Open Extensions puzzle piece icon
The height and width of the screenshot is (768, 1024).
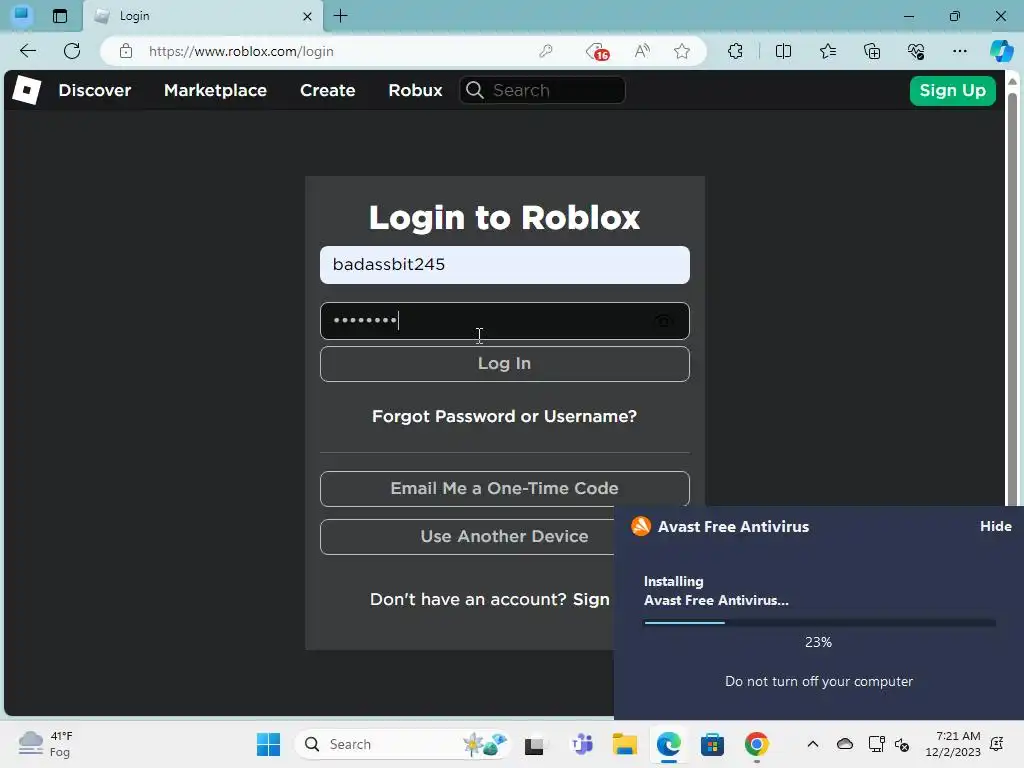735,51
